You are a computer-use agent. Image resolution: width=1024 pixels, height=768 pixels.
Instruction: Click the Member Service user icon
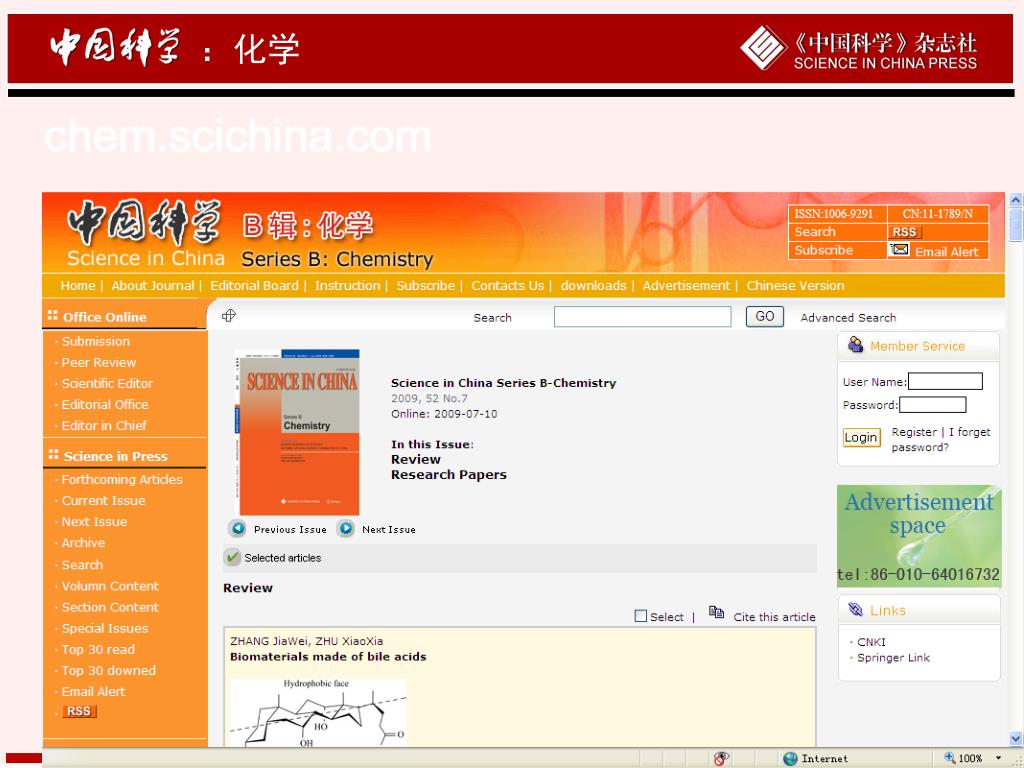[x=856, y=345]
